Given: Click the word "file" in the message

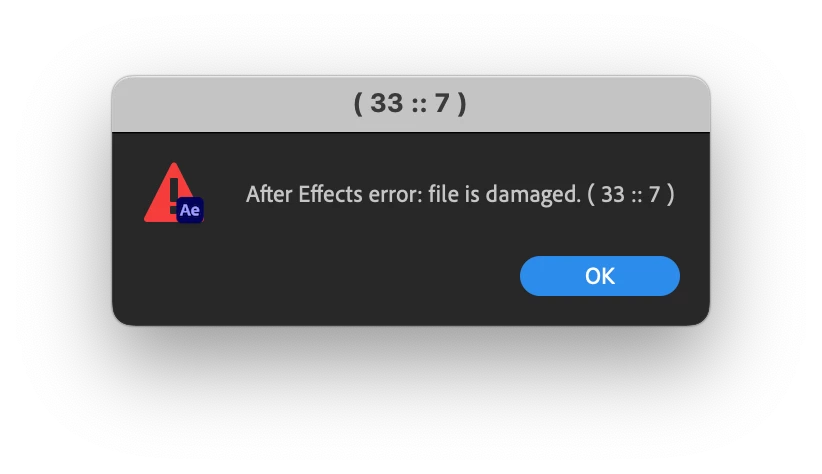Looking at the screenshot, I should (x=440, y=194).
